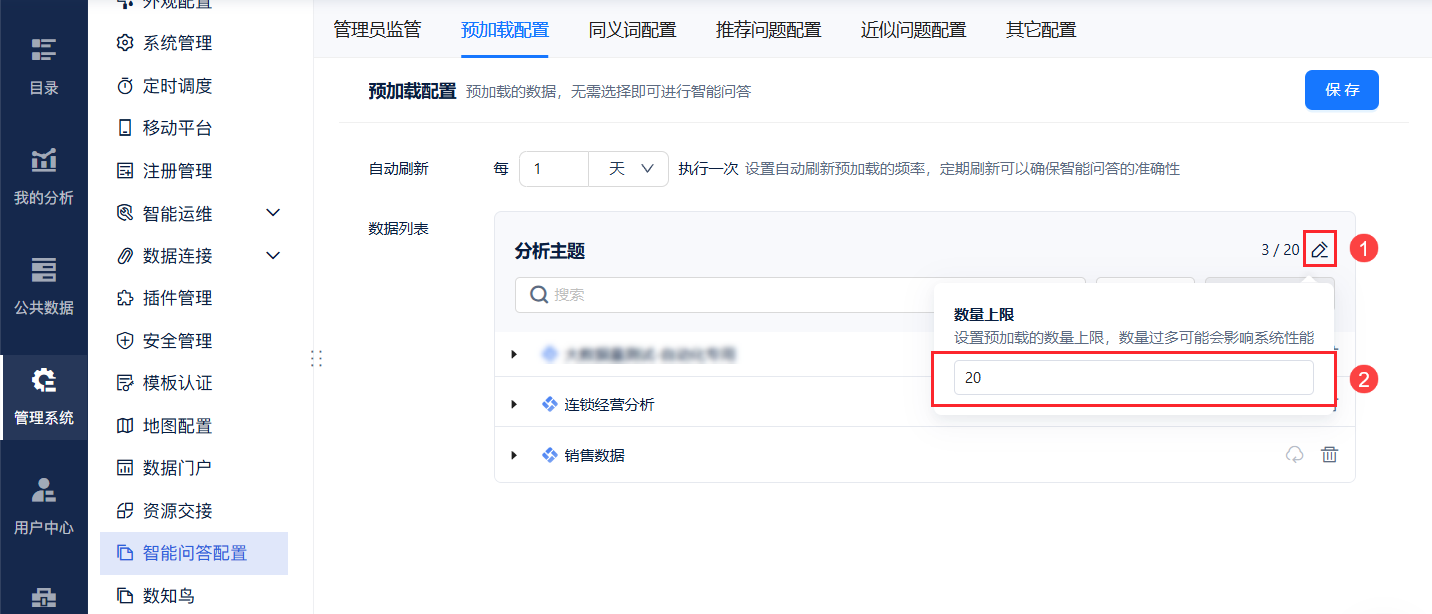Select the 连锁经营分析 row text
The width and height of the screenshot is (1432, 614).
[x=610, y=405]
